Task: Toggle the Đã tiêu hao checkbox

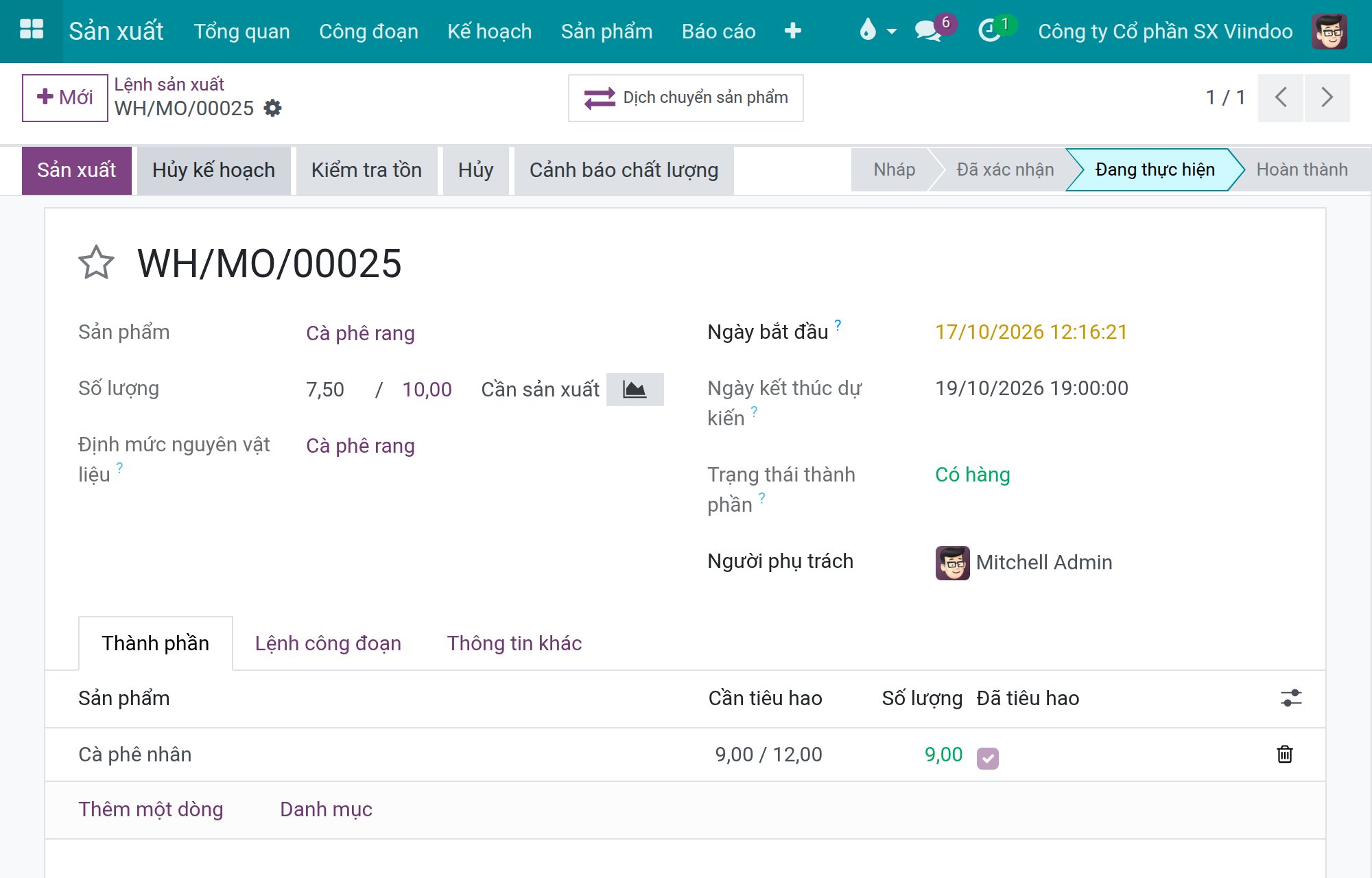Action: pos(988,758)
